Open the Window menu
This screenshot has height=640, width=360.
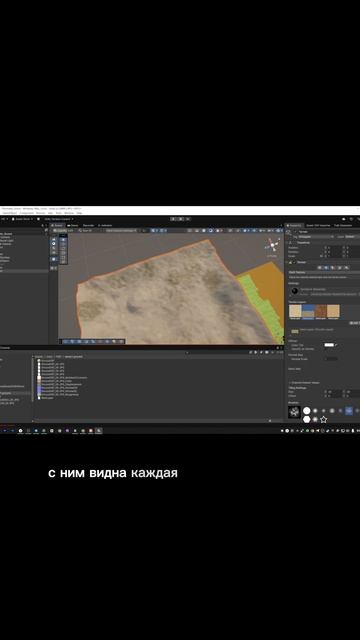(69, 213)
